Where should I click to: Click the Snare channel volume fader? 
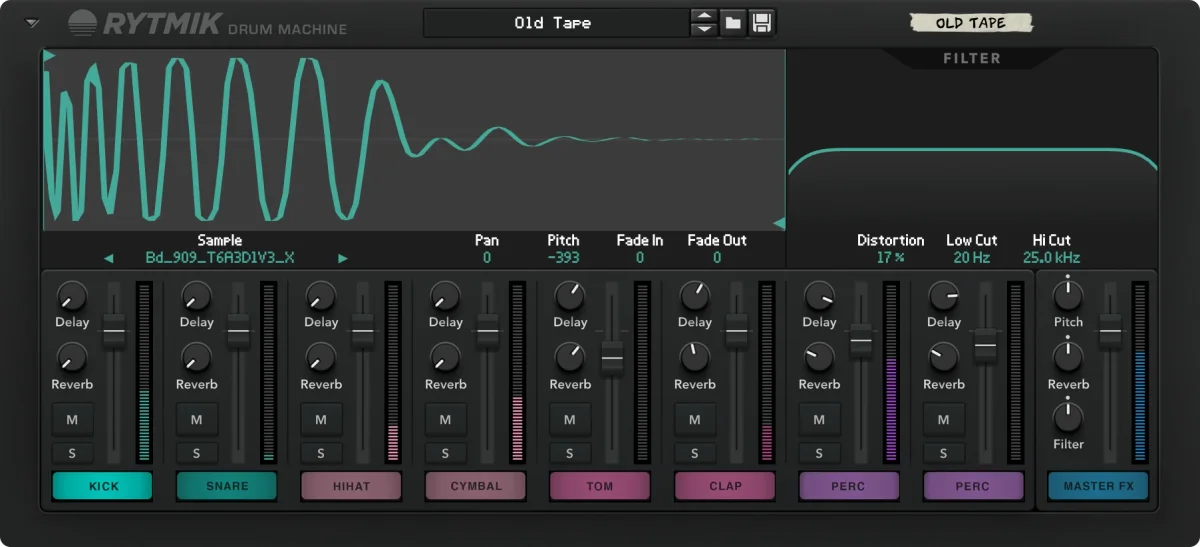pos(238,331)
